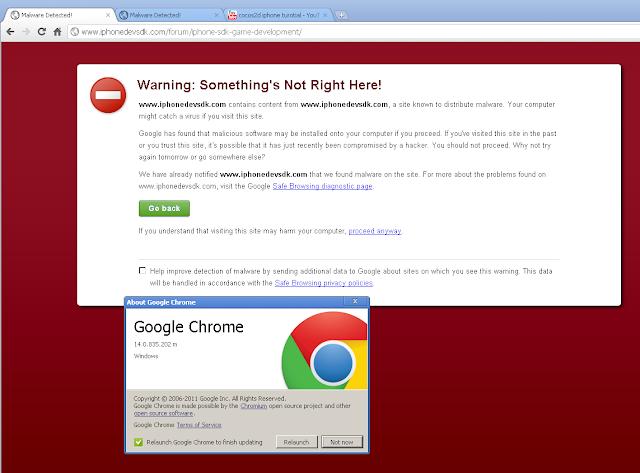Image resolution: width=640 pixels, height=473 pixels.
Task: Open Safe Browsing privacy policies link
Action: [x=324, y=283]
